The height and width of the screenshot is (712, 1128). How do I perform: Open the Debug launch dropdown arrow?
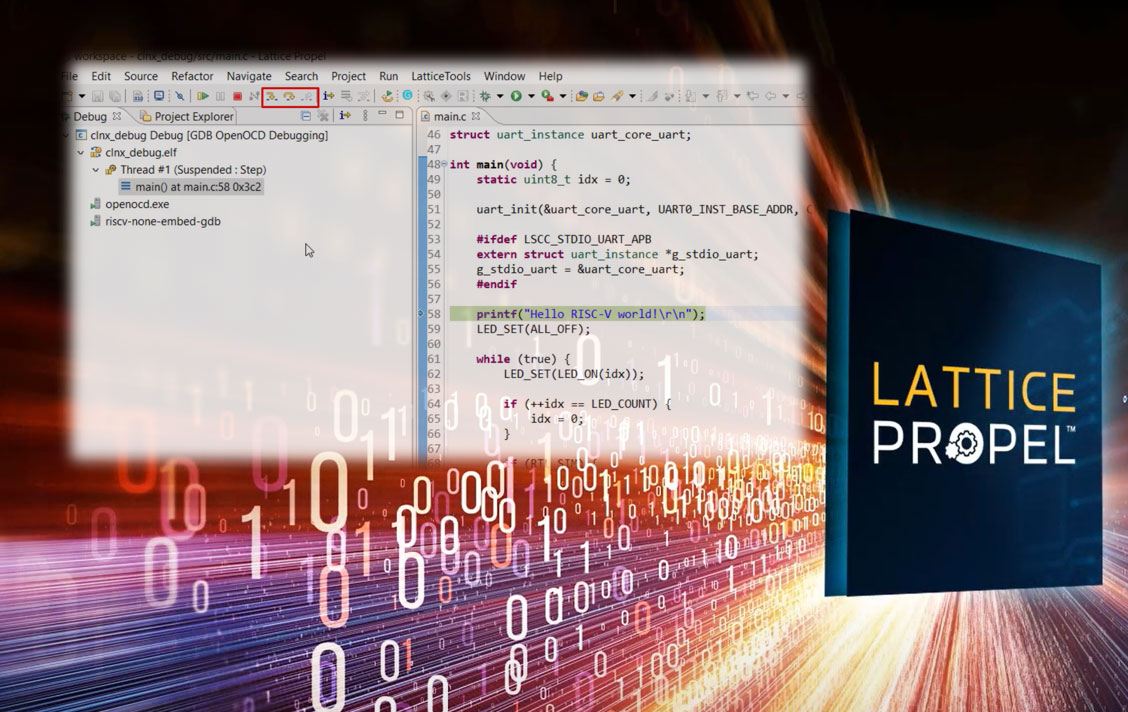coord(499,96)
